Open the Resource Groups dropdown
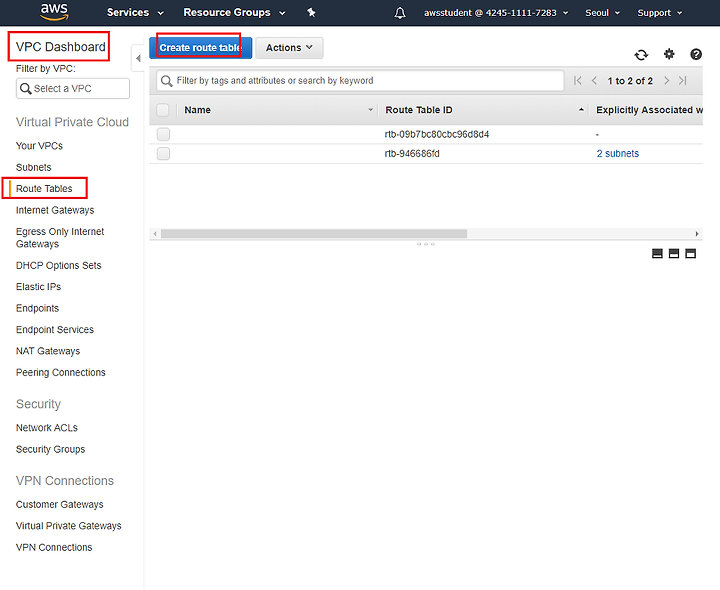 [234, 12]
